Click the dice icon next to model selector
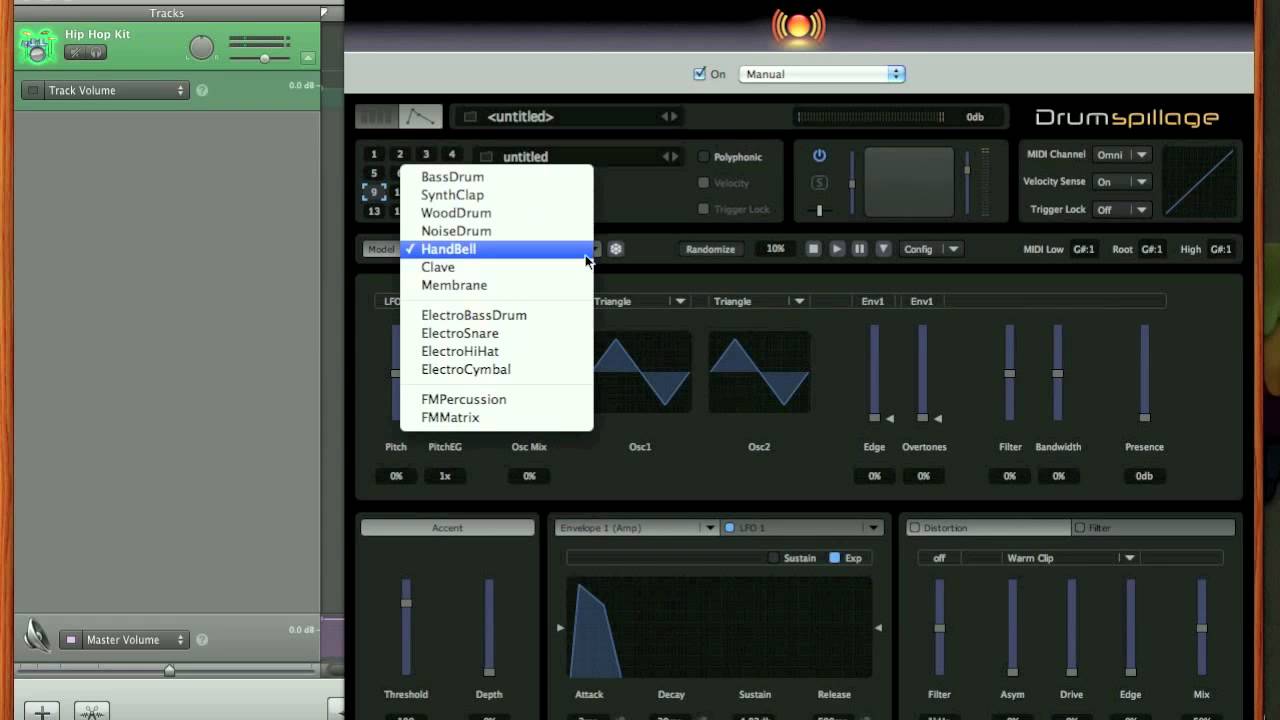The image size is (1280, 720). [616, 249]
